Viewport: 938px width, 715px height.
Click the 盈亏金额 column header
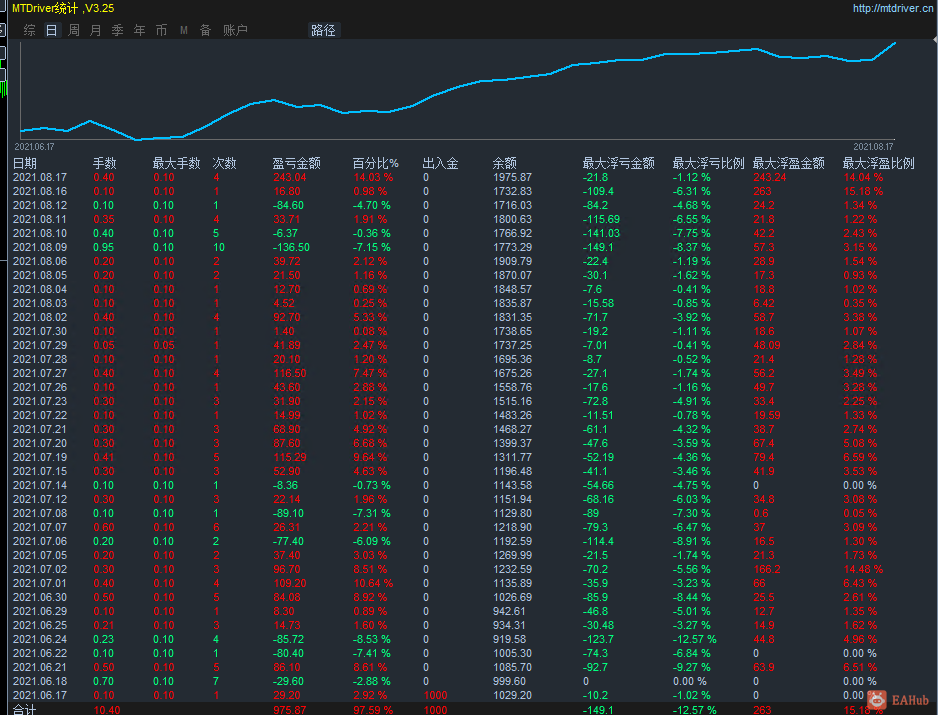[297, 163]
